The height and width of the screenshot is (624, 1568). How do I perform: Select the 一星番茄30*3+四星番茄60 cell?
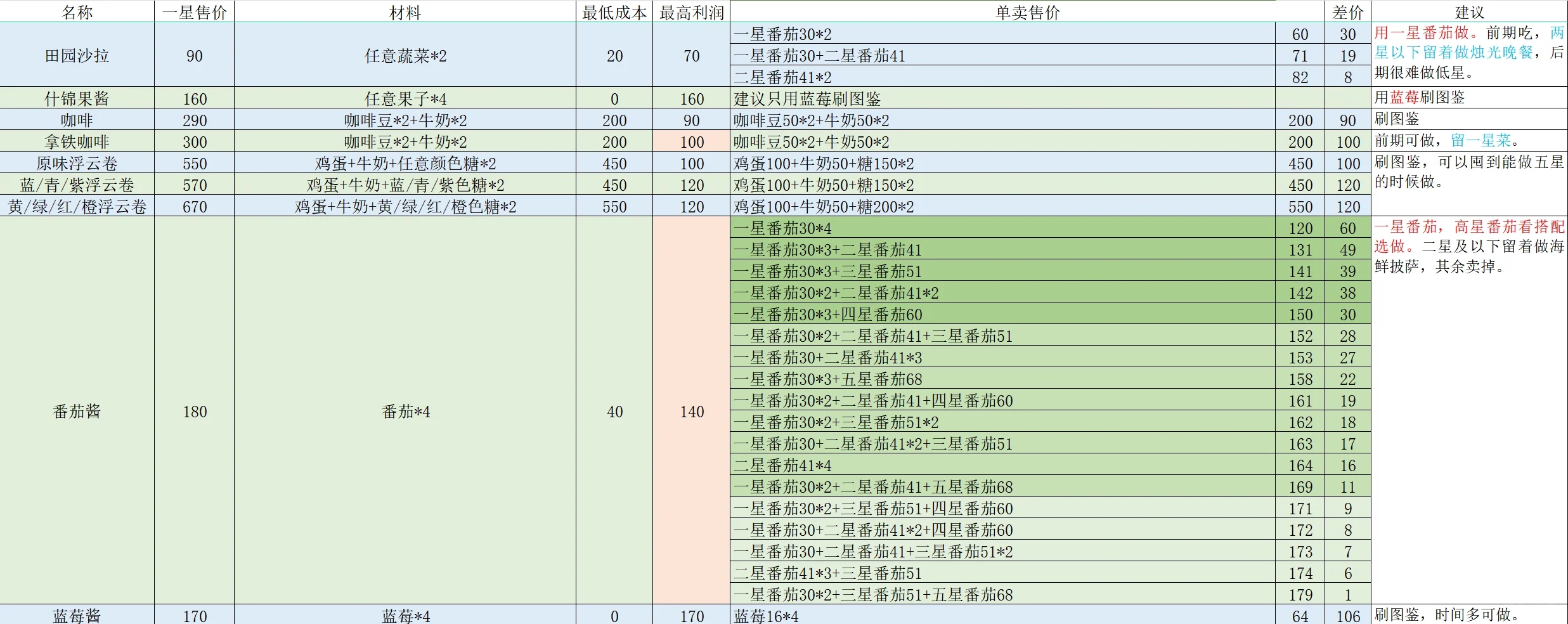point(1002,314)
